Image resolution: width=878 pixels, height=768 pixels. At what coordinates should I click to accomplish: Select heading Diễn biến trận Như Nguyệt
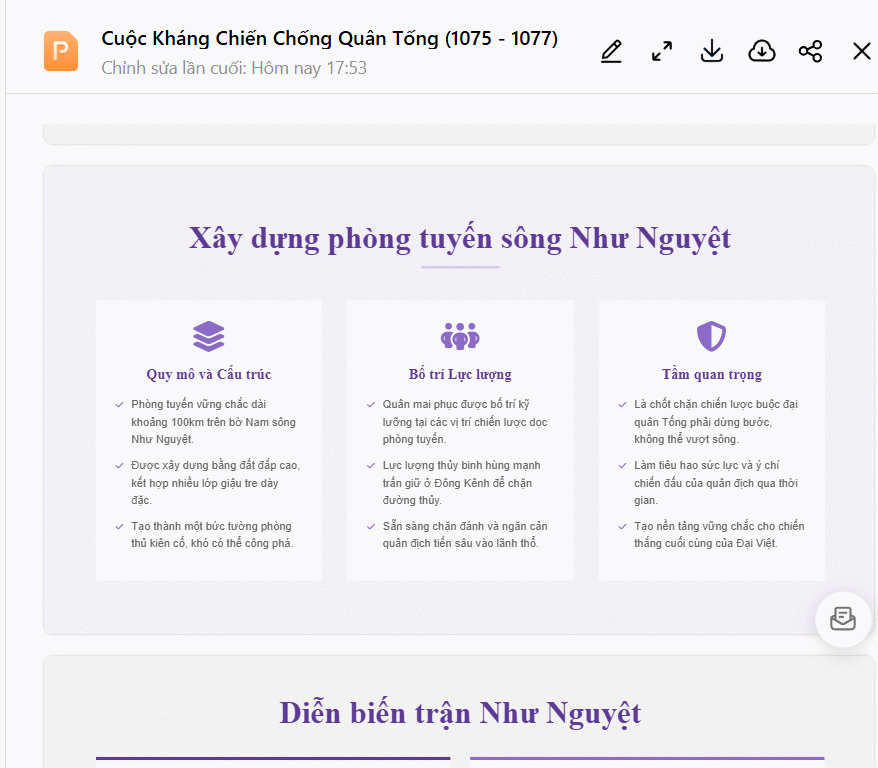tap(459, 712)
